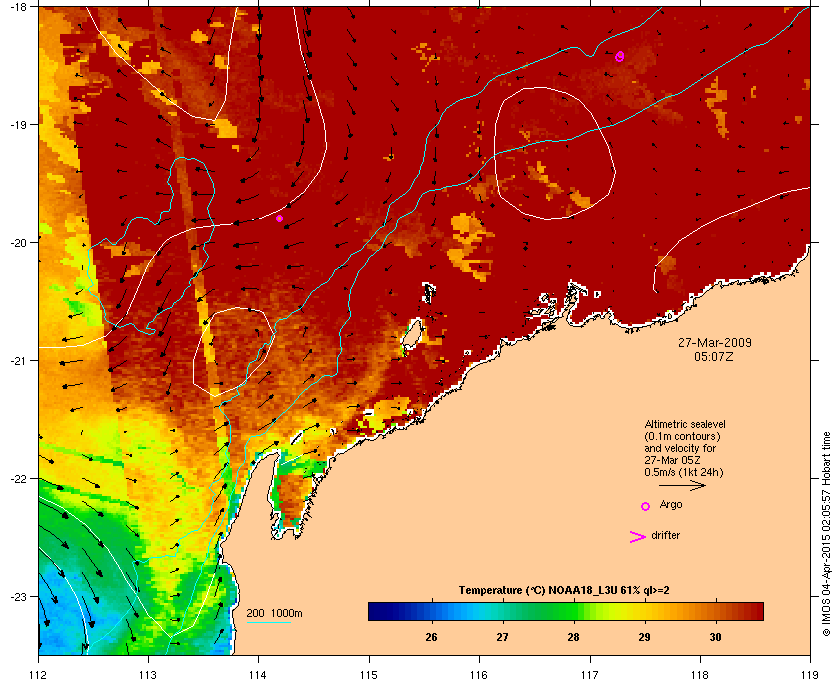Click the longitude axis label 117
Viewport: 840px width, 680px height.
[x=590, y=674]
